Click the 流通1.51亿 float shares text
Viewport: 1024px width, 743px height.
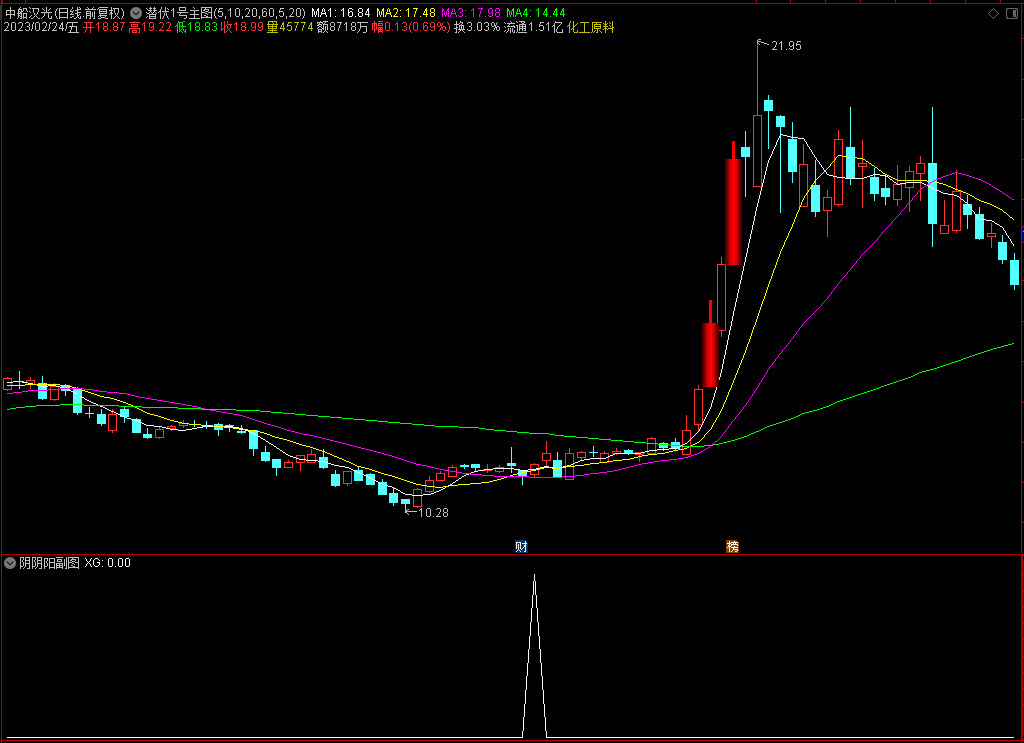[533, 27]
